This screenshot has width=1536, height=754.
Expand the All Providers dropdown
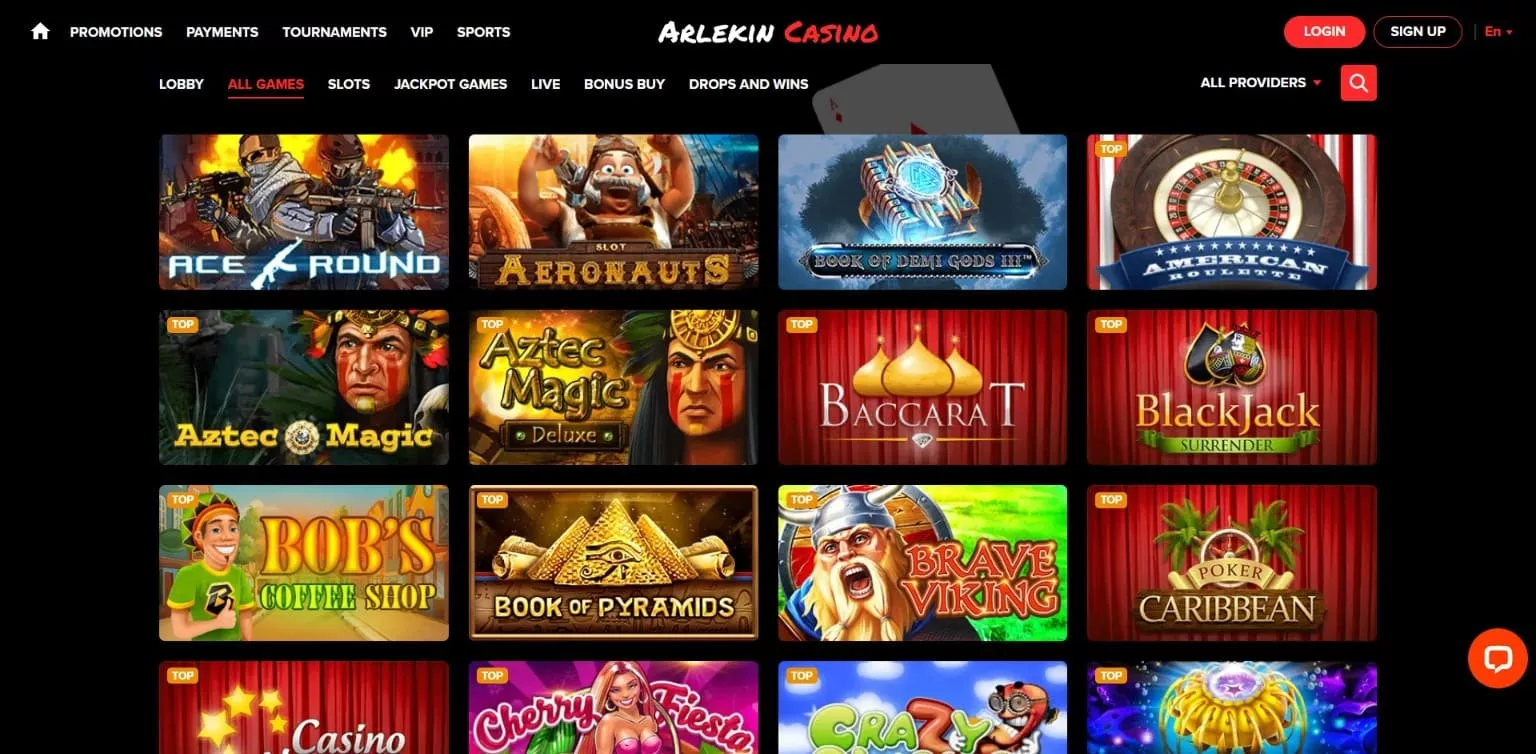click(x=1261, y=83)
